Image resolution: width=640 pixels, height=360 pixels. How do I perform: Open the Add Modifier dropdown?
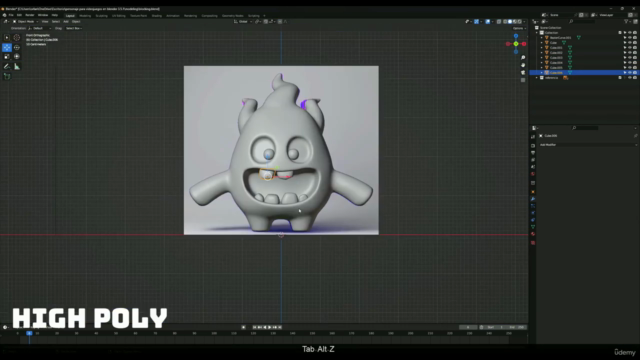point(588,145)
